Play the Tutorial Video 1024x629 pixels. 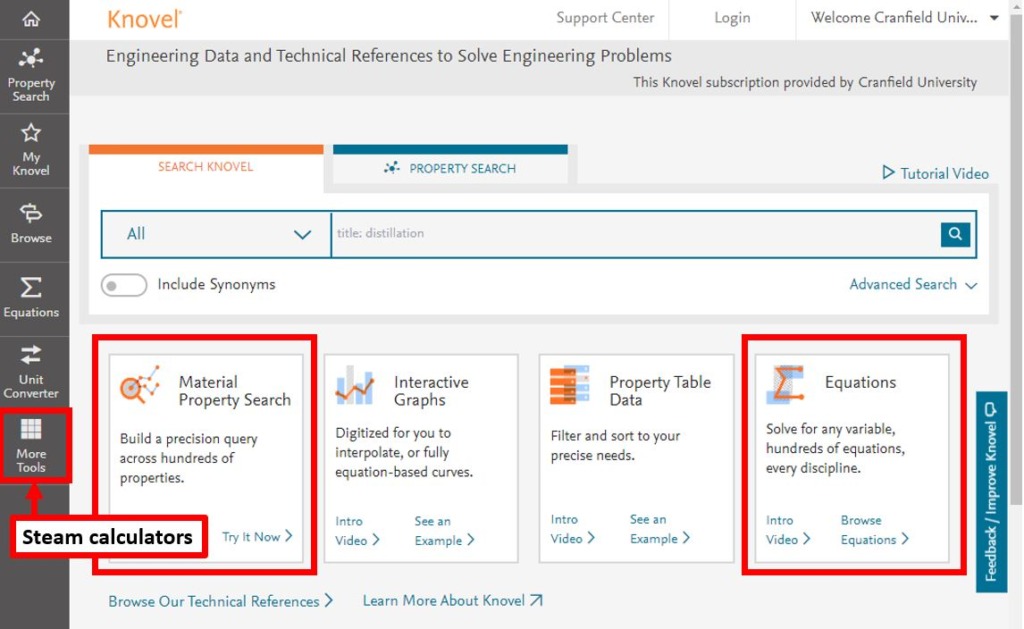tap(935, 173)
